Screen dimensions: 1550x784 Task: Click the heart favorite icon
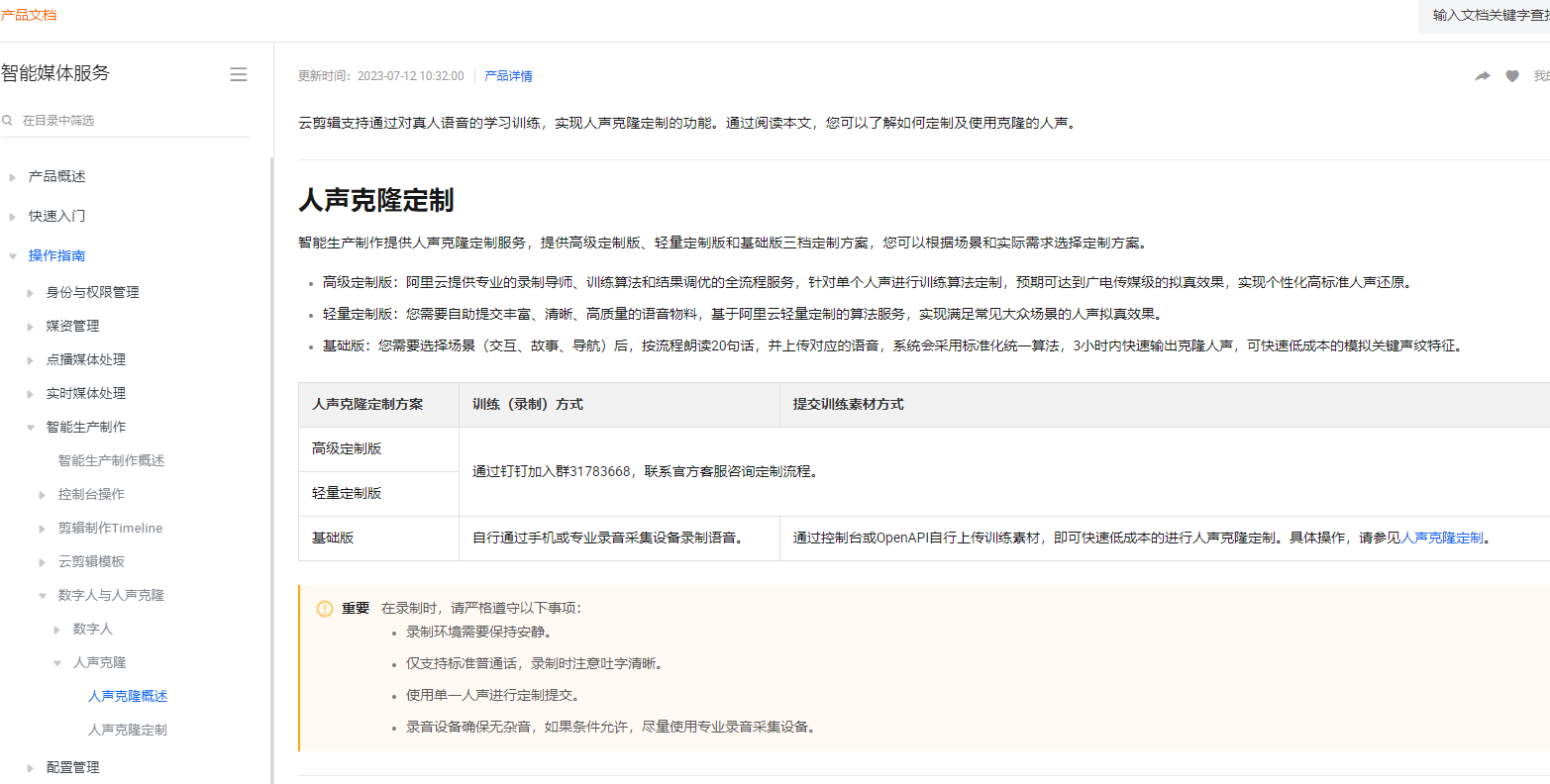tap(1512, 76)
